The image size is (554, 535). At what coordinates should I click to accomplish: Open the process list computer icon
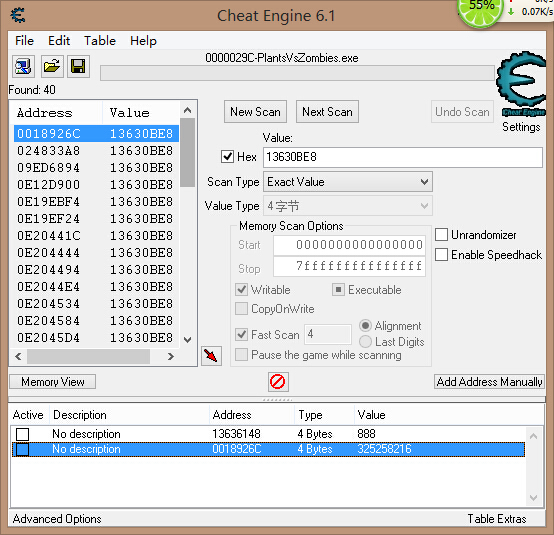(x=23, y=66)
